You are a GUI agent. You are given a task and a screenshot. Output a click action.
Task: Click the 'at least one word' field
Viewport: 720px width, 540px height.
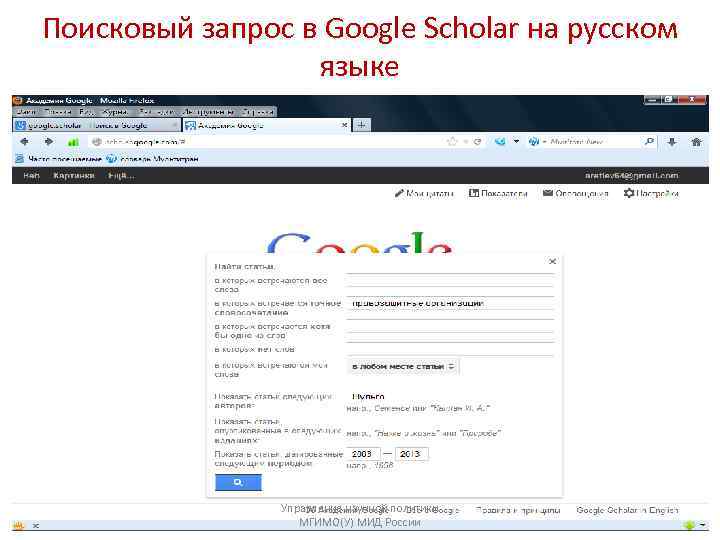[x=450, y=326]
